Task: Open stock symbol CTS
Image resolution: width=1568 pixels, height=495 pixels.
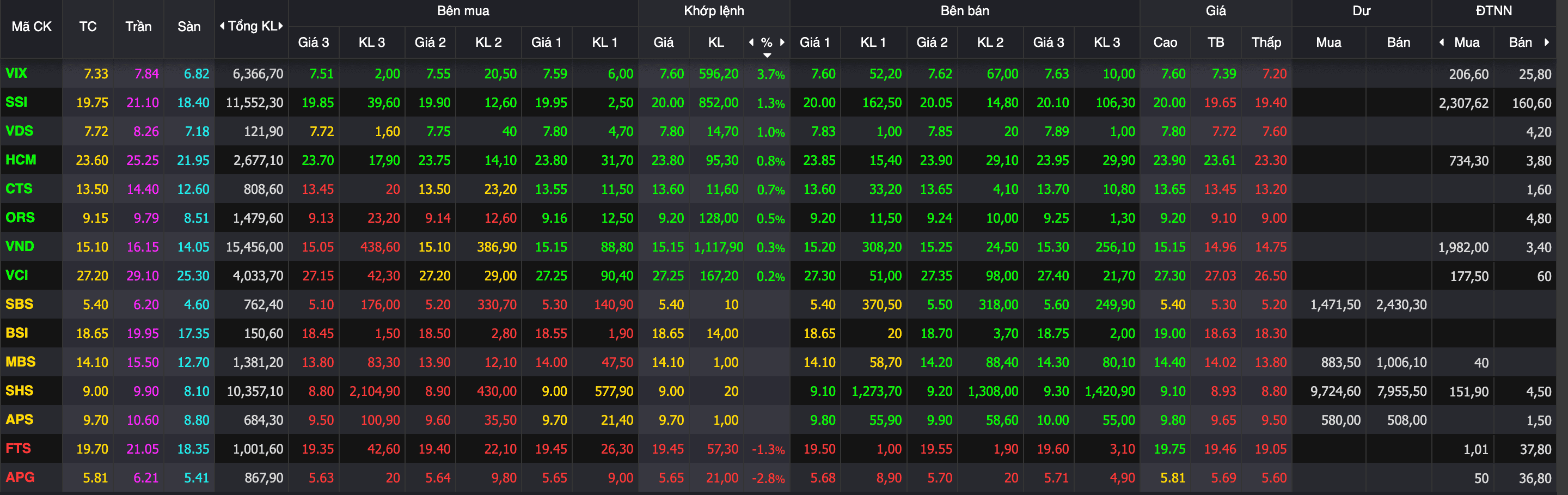Action: click(x=19, y=189)
